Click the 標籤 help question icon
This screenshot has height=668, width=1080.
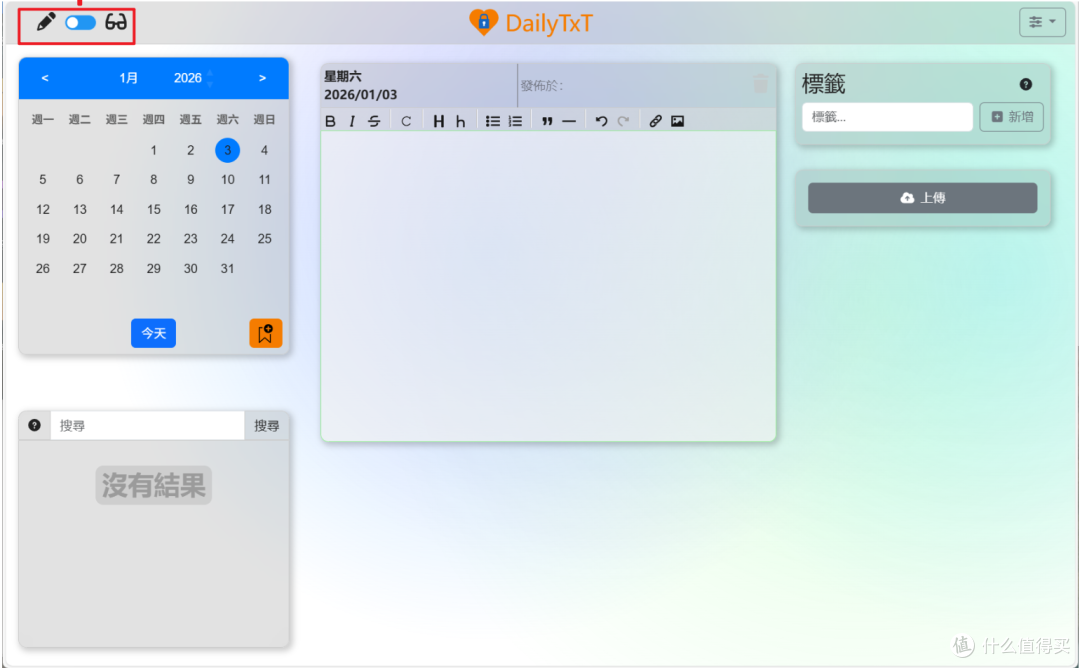[x=1026, y=84]
